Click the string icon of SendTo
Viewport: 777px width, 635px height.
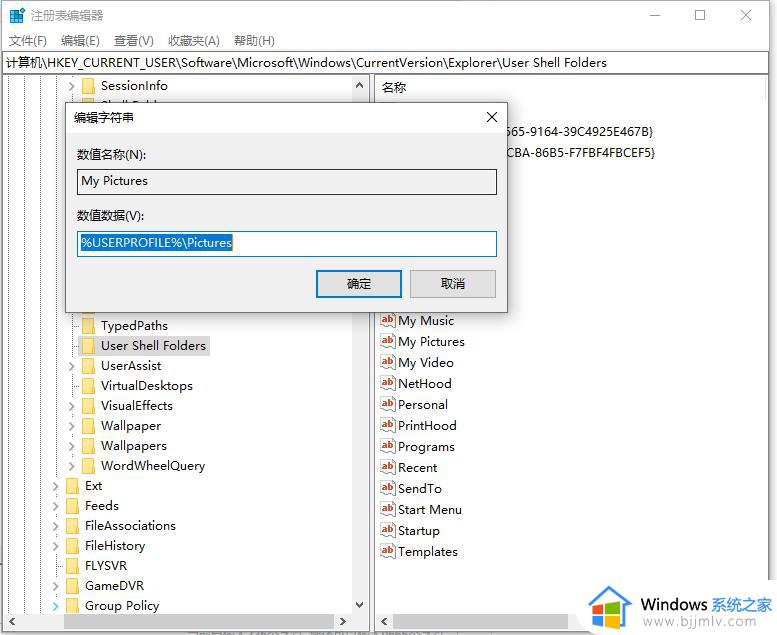tap(388, 489)
